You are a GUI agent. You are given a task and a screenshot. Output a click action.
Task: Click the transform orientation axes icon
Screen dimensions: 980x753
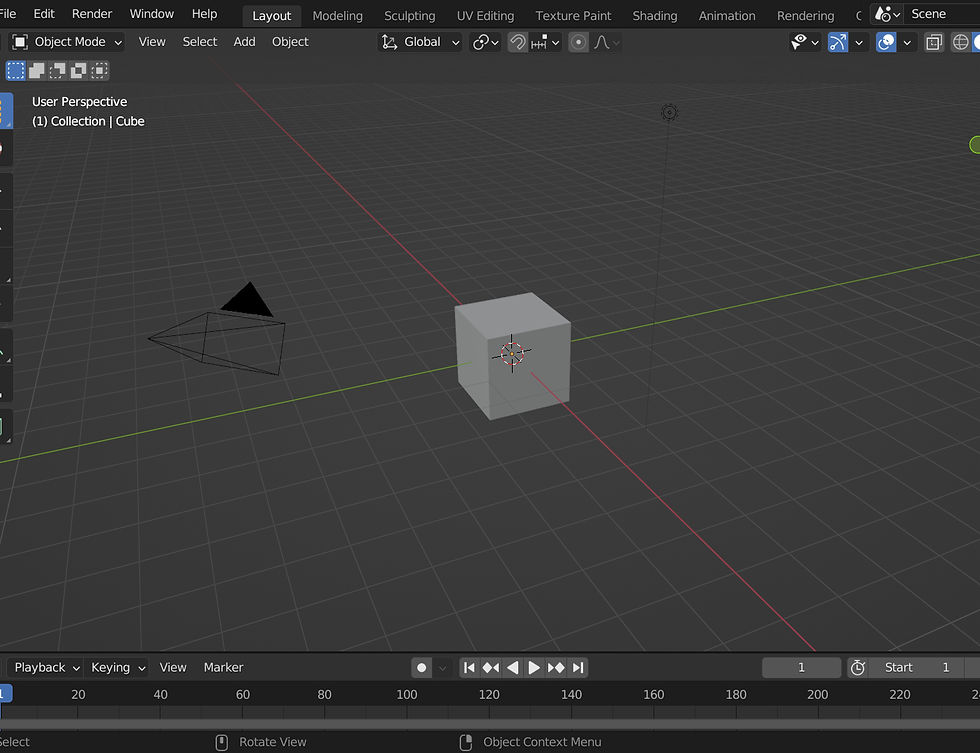389,42
